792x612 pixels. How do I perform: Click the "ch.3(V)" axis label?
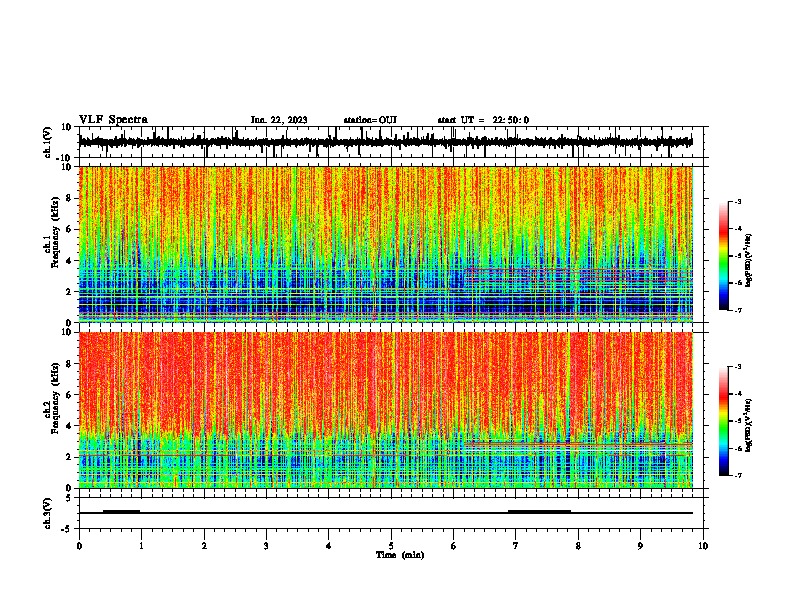tap(48, 513)
